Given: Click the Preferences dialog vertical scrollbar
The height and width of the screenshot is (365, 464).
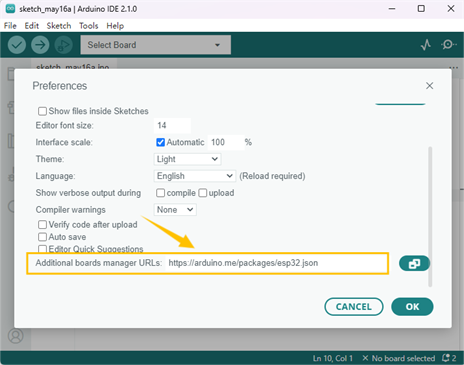Looking at the screenshot, I should (430, 216).
